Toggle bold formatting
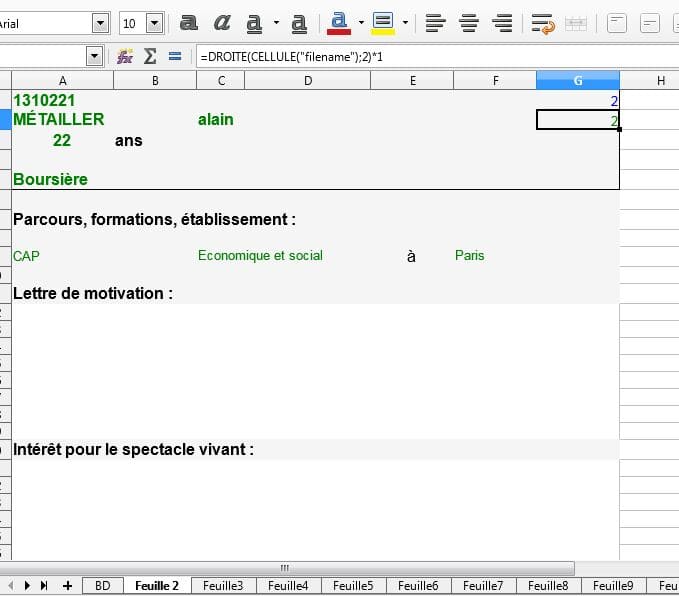 pos(189,23)
